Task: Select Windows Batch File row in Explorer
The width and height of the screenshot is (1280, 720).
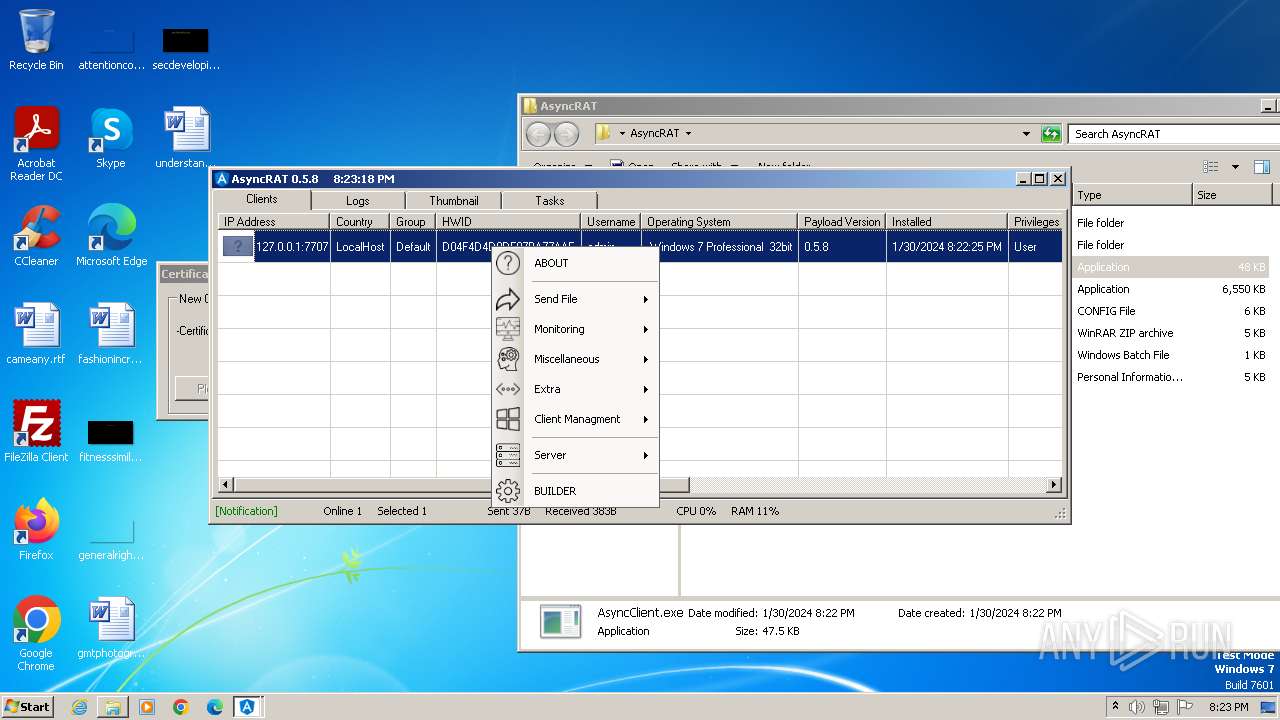Action: click(1171, 355)
